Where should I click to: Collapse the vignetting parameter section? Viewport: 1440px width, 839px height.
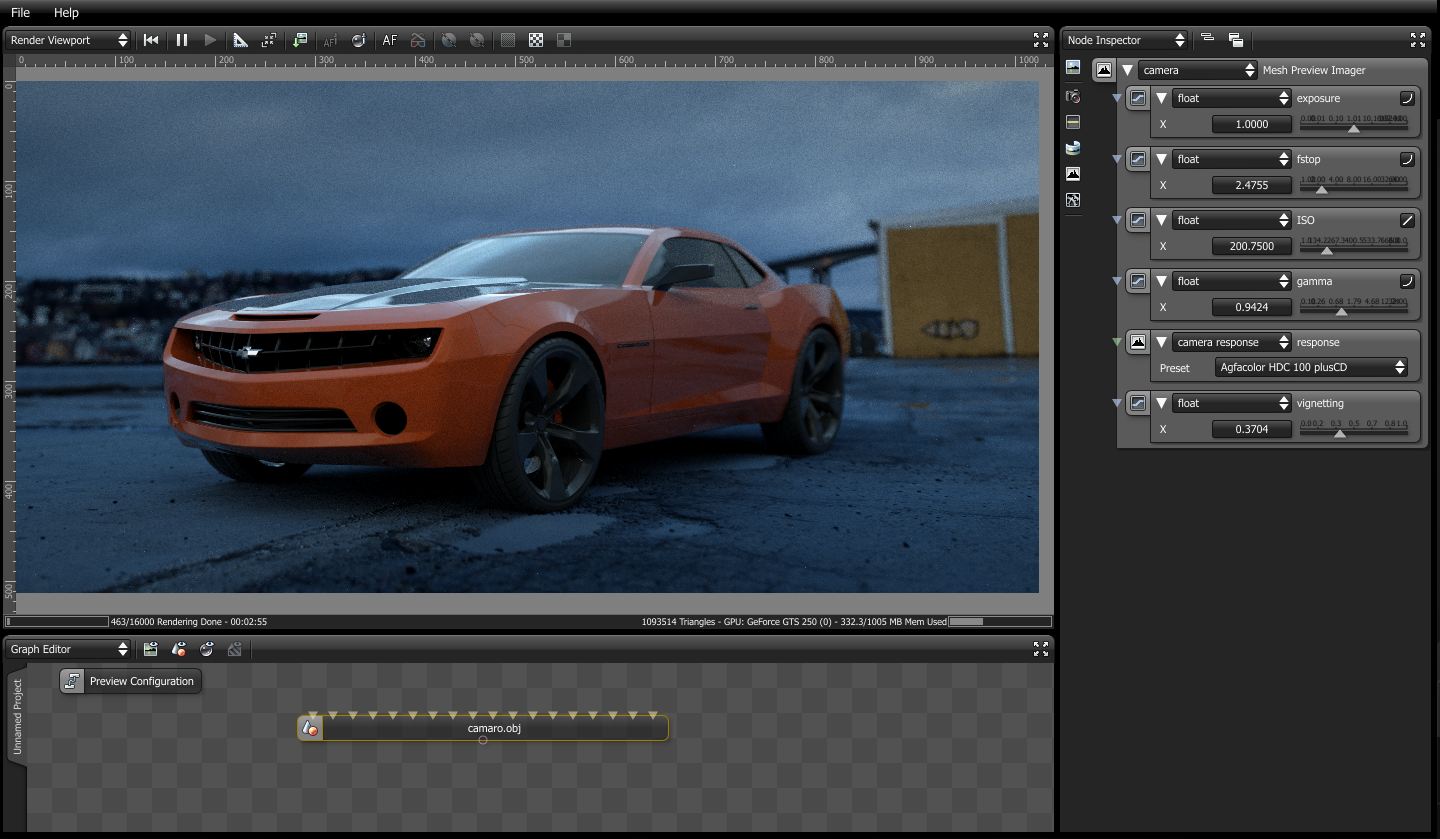click(1161, 403)
